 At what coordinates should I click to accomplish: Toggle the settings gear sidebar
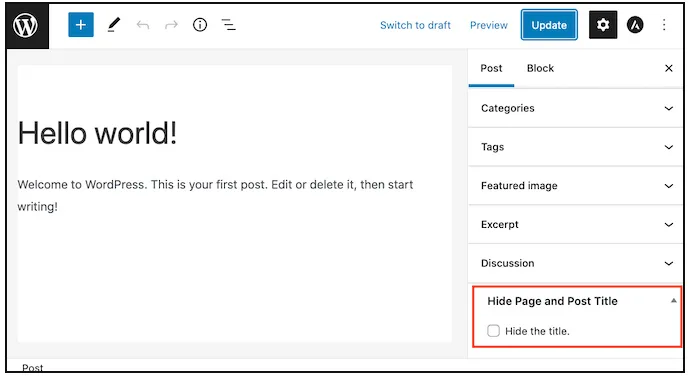coord(603,25)
